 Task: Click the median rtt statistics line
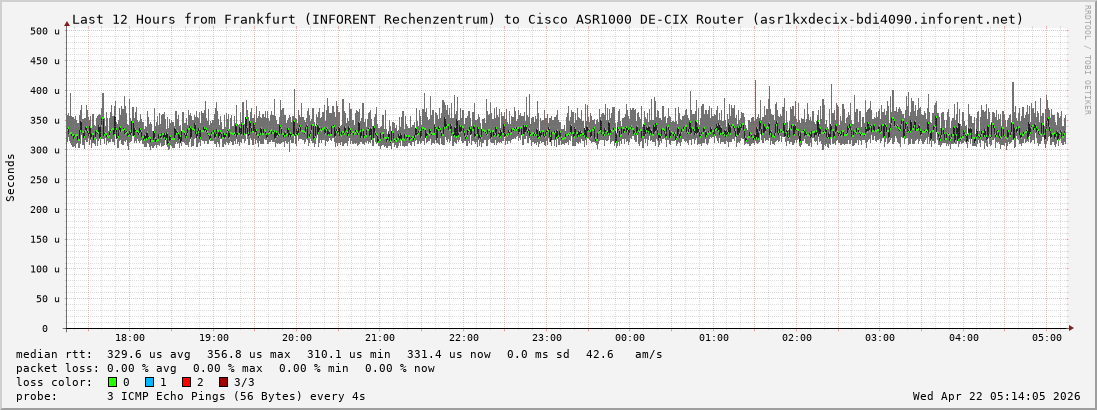(339, 354)
